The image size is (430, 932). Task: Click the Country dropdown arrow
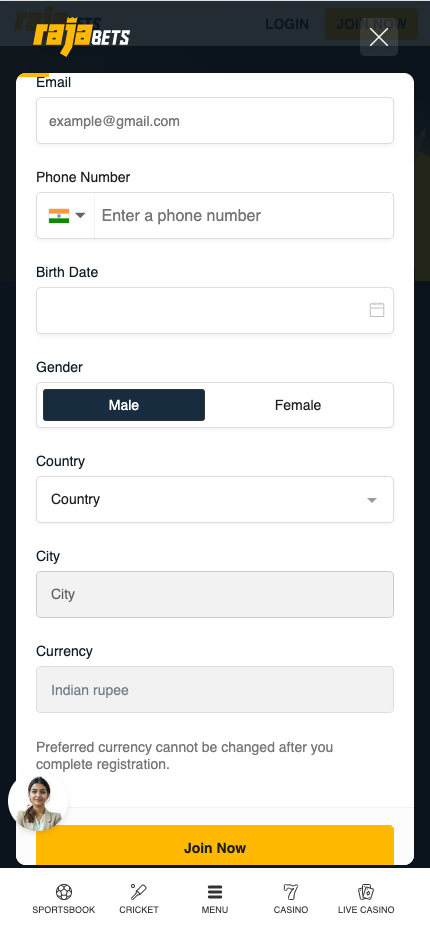click(372, 500)
